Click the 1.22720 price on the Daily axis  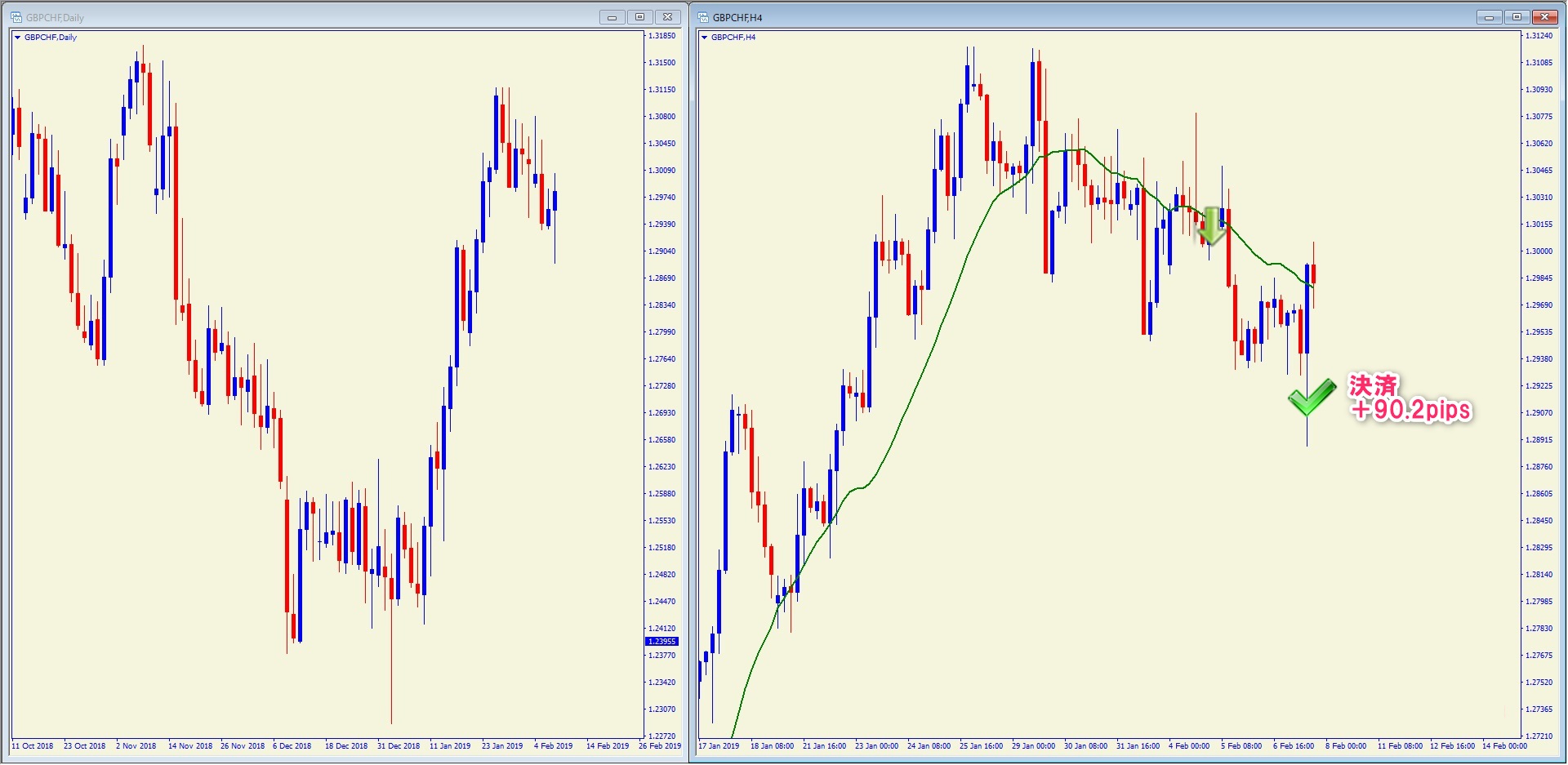pos(662,736)
